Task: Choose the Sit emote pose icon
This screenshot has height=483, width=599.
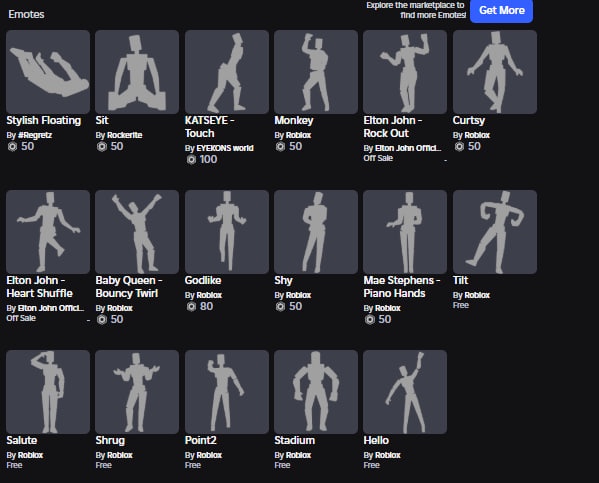Action: [x=137, y=72]
